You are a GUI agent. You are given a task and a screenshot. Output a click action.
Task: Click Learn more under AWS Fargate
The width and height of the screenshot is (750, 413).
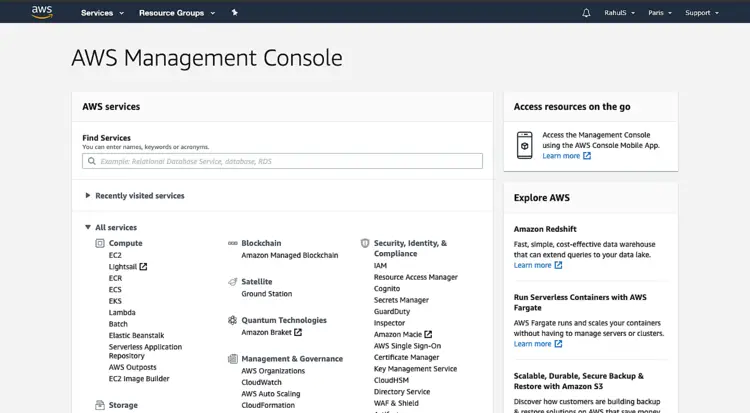[x=532, y=344]
